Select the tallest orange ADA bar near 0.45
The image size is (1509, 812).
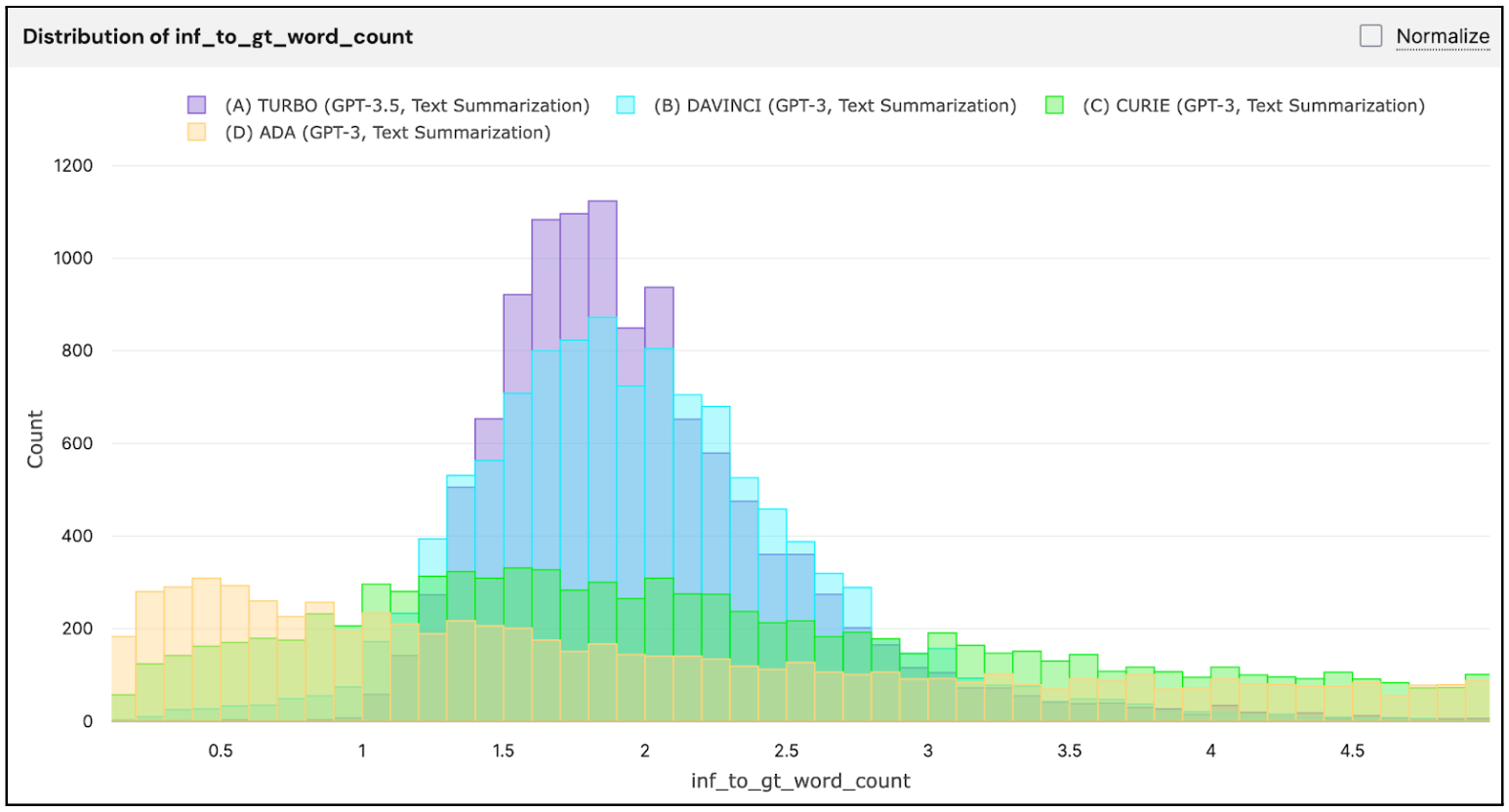(x=206, y=650)
